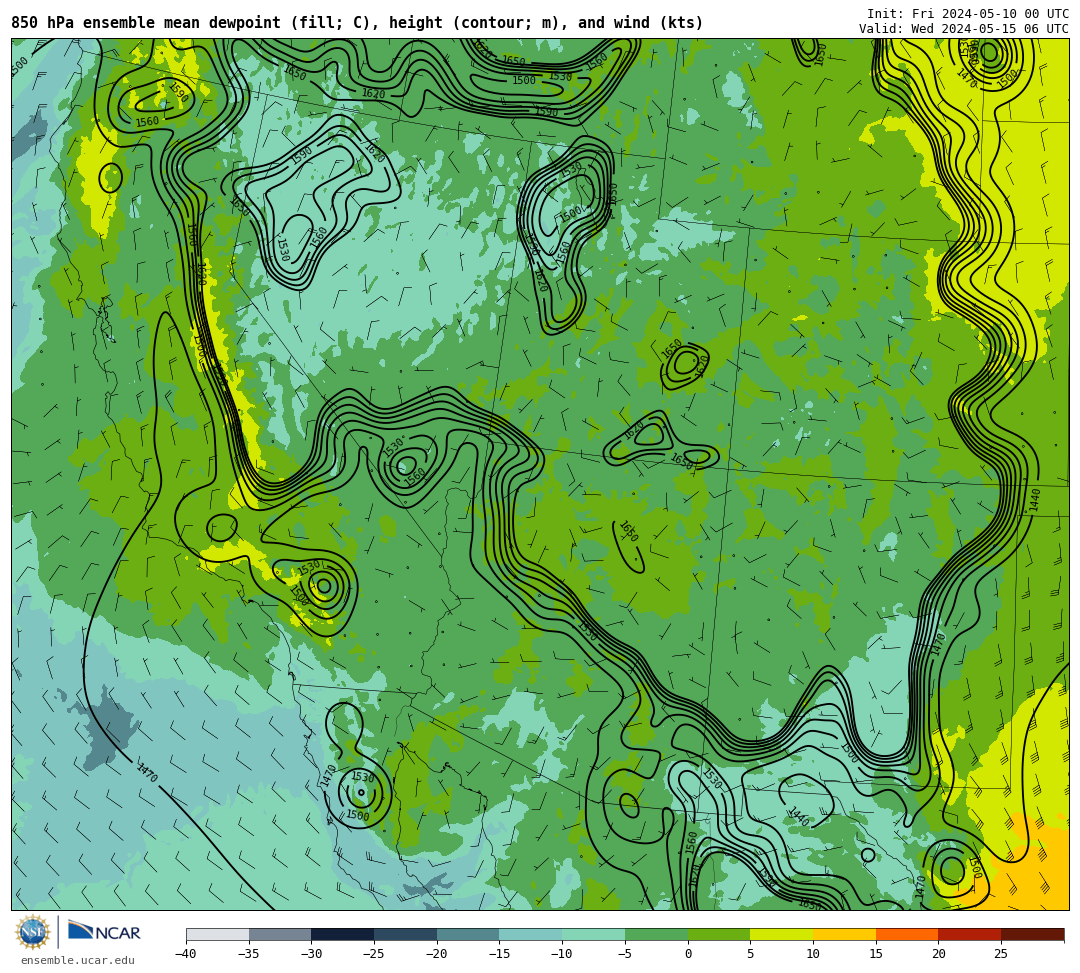The image size is (1080, 973).
Task: Click the -15 colorbar tick label
Action: click(x=499, y=954)
